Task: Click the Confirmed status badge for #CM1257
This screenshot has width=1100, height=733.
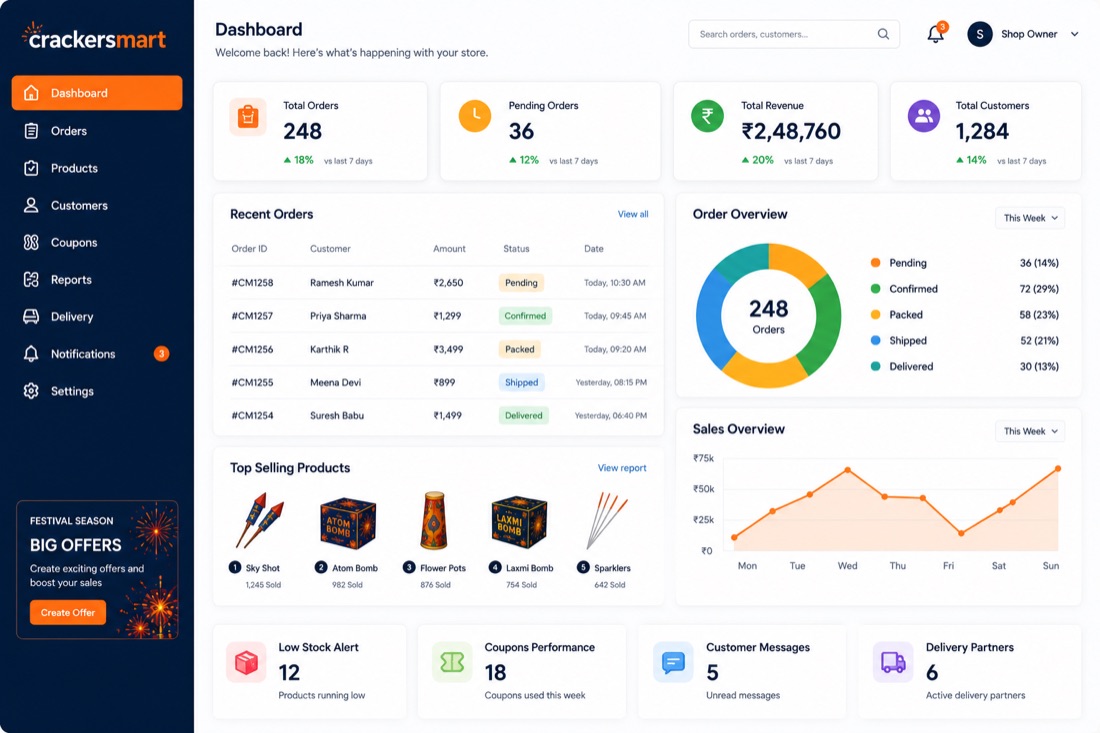Action: pos(525,316)
